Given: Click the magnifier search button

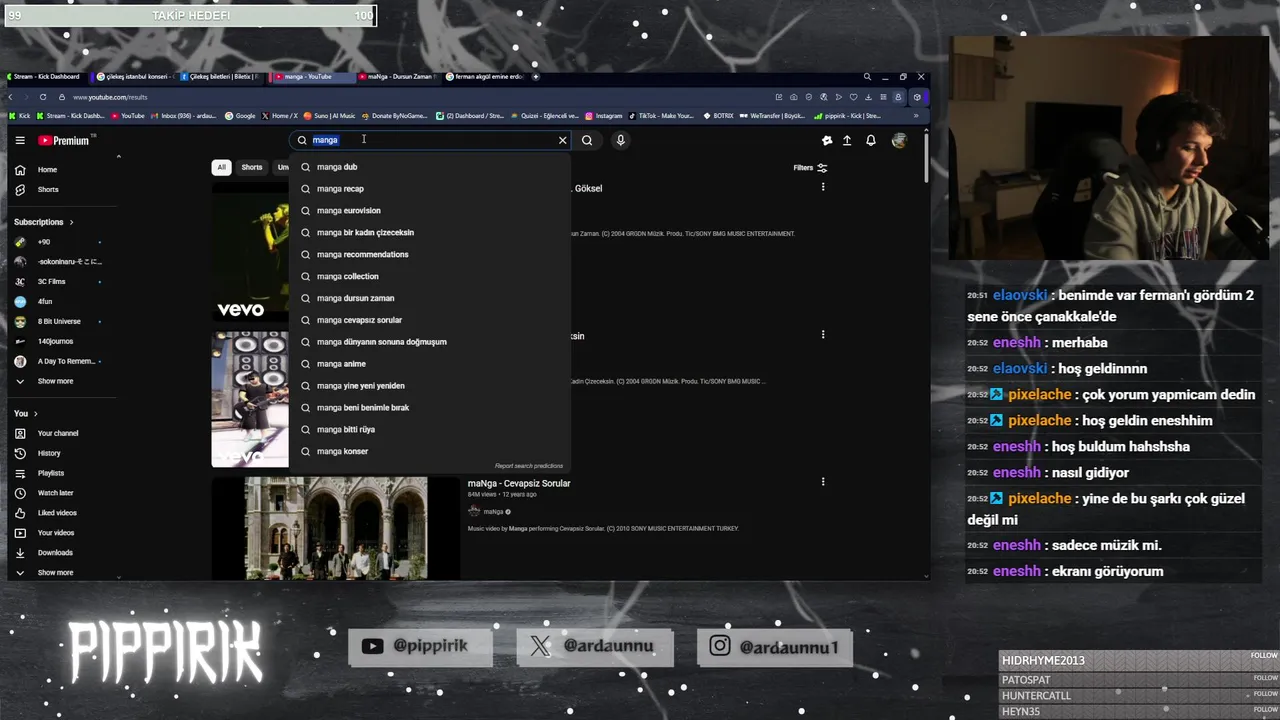Looking at the screenshot, I should [x=587, y=140].
